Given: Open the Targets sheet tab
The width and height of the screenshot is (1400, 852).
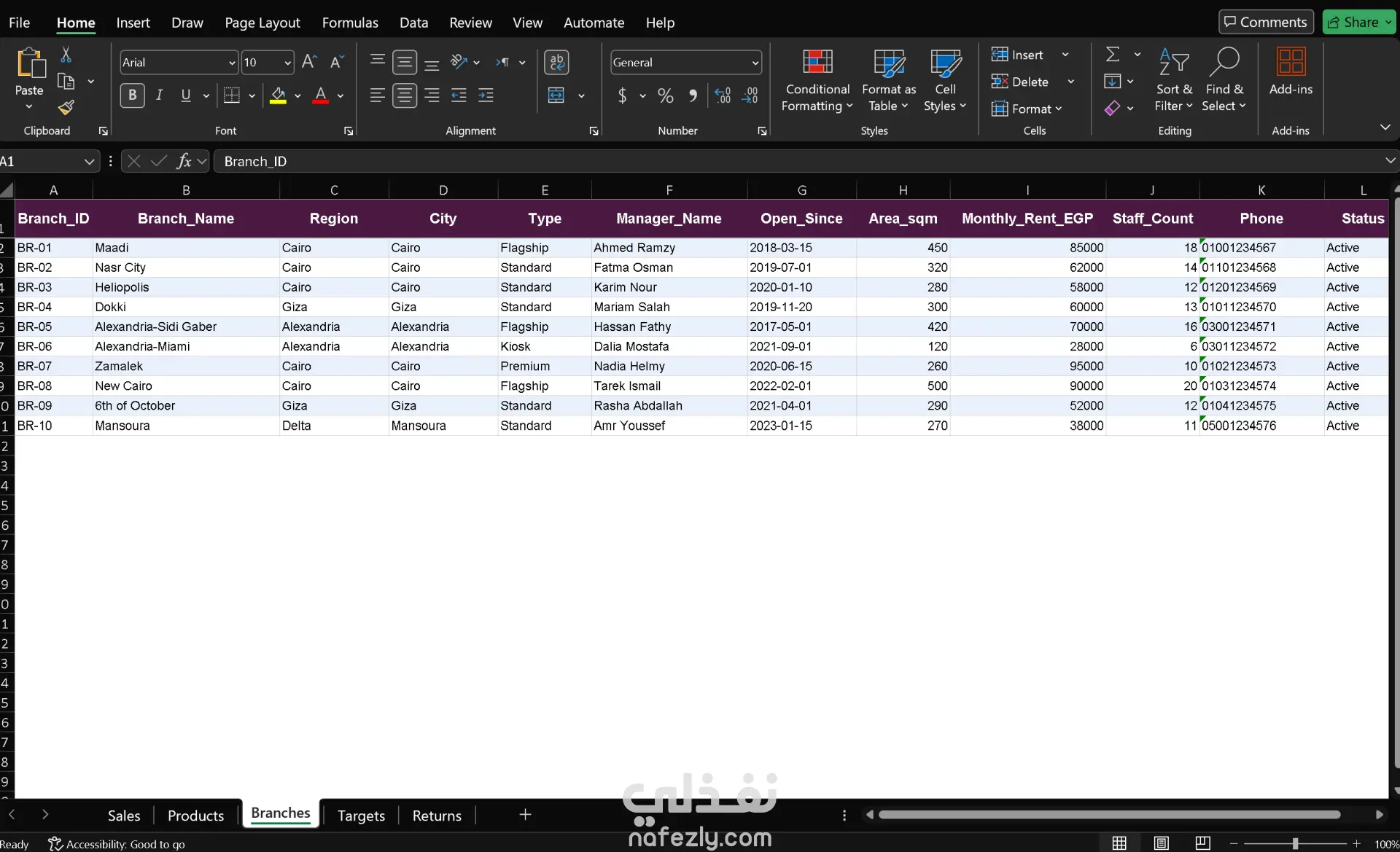Looking at the screenshot, I should tap(361, 816).
